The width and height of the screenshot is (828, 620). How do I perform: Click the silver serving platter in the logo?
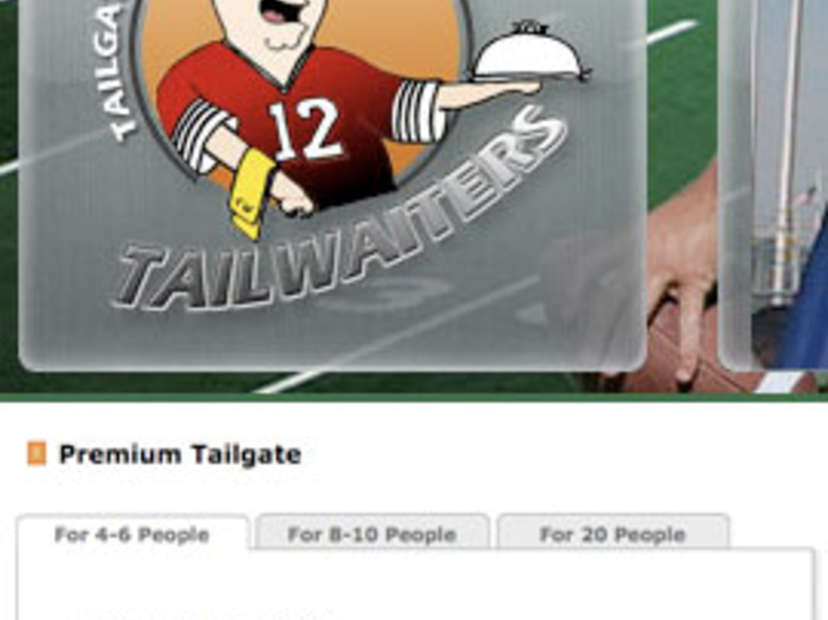click(530, 52)
